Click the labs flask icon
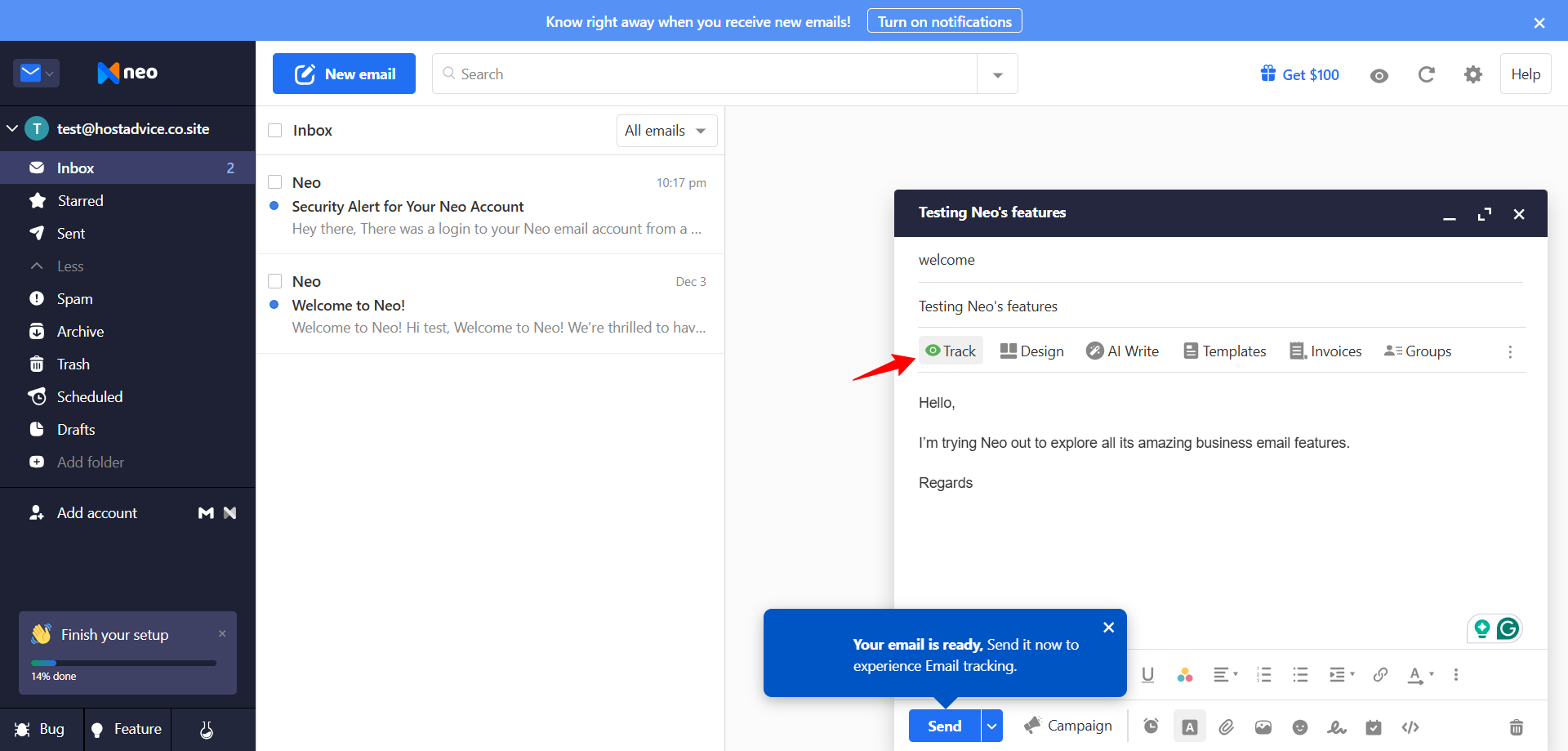 [x=207, y=729]
